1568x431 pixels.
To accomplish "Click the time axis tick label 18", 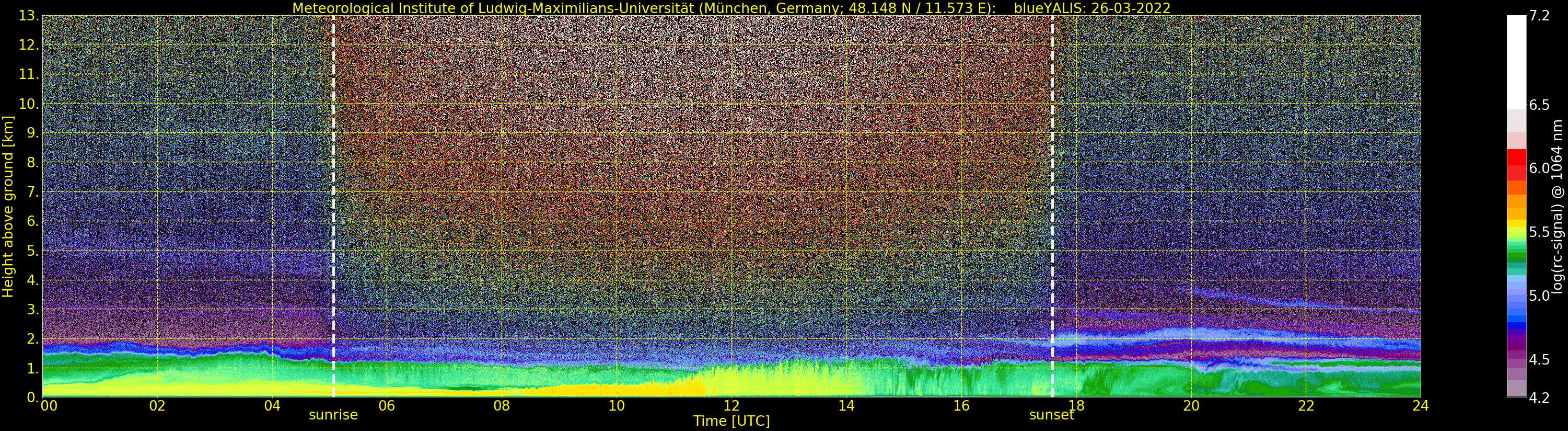I will click(1076, 406).
